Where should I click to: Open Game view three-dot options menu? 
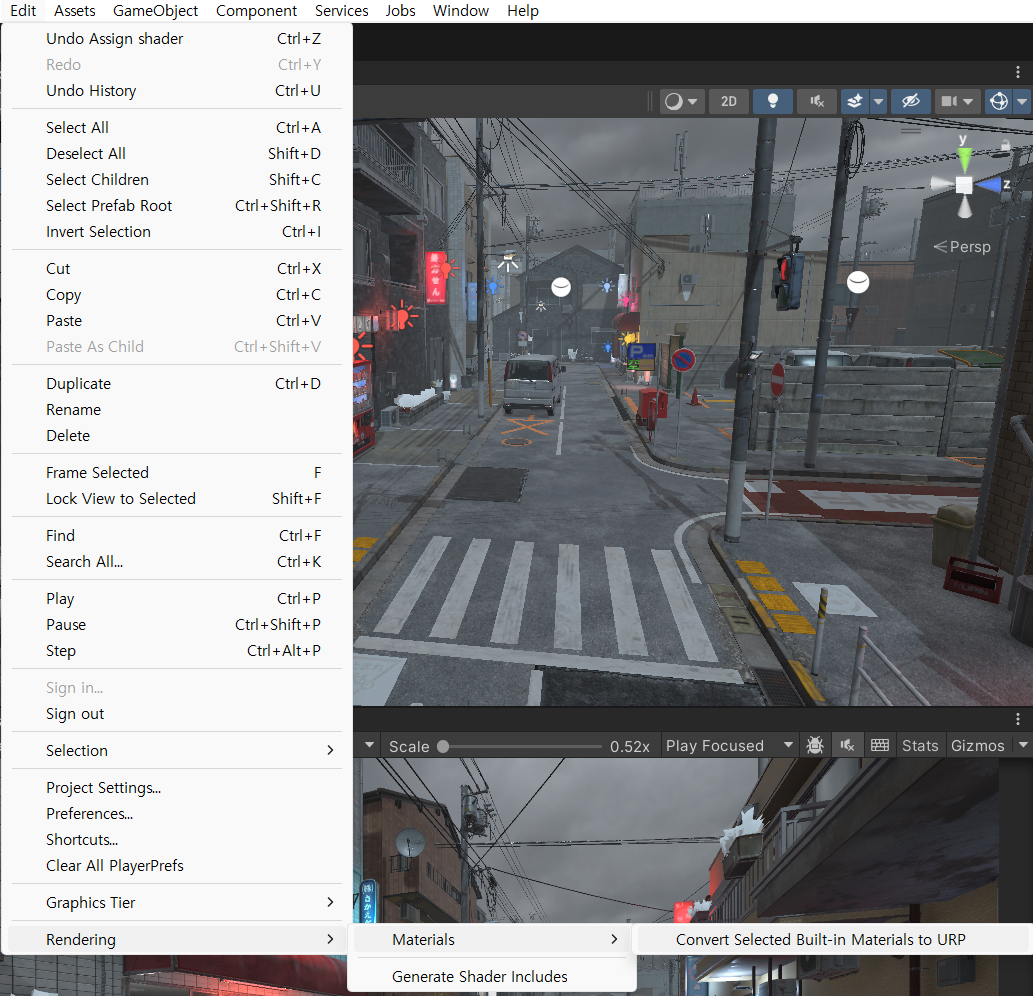(1018, 719)
